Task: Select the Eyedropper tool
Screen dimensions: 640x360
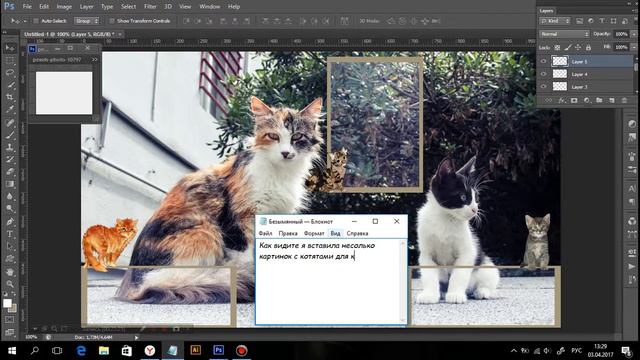Action: (x=10, y=110)
